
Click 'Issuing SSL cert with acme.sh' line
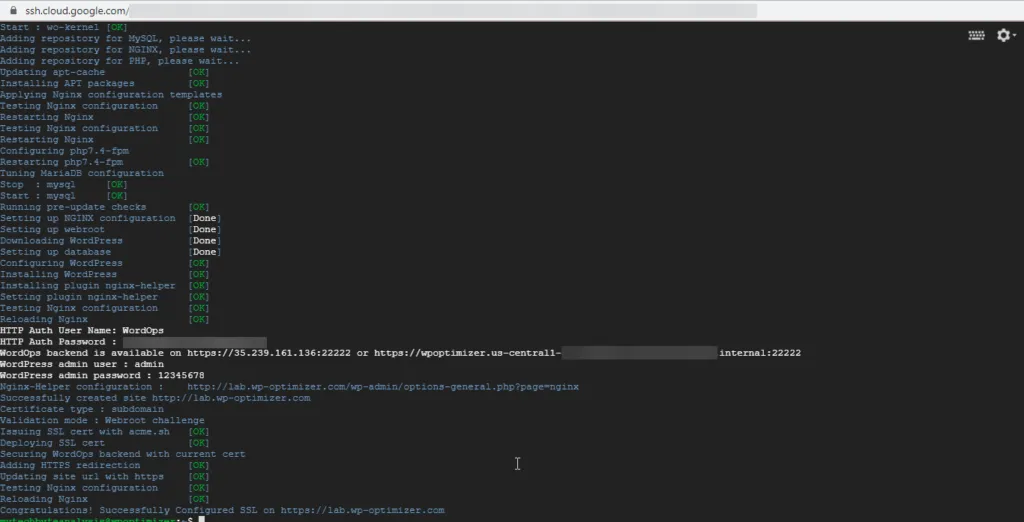[x=104, y=432]
